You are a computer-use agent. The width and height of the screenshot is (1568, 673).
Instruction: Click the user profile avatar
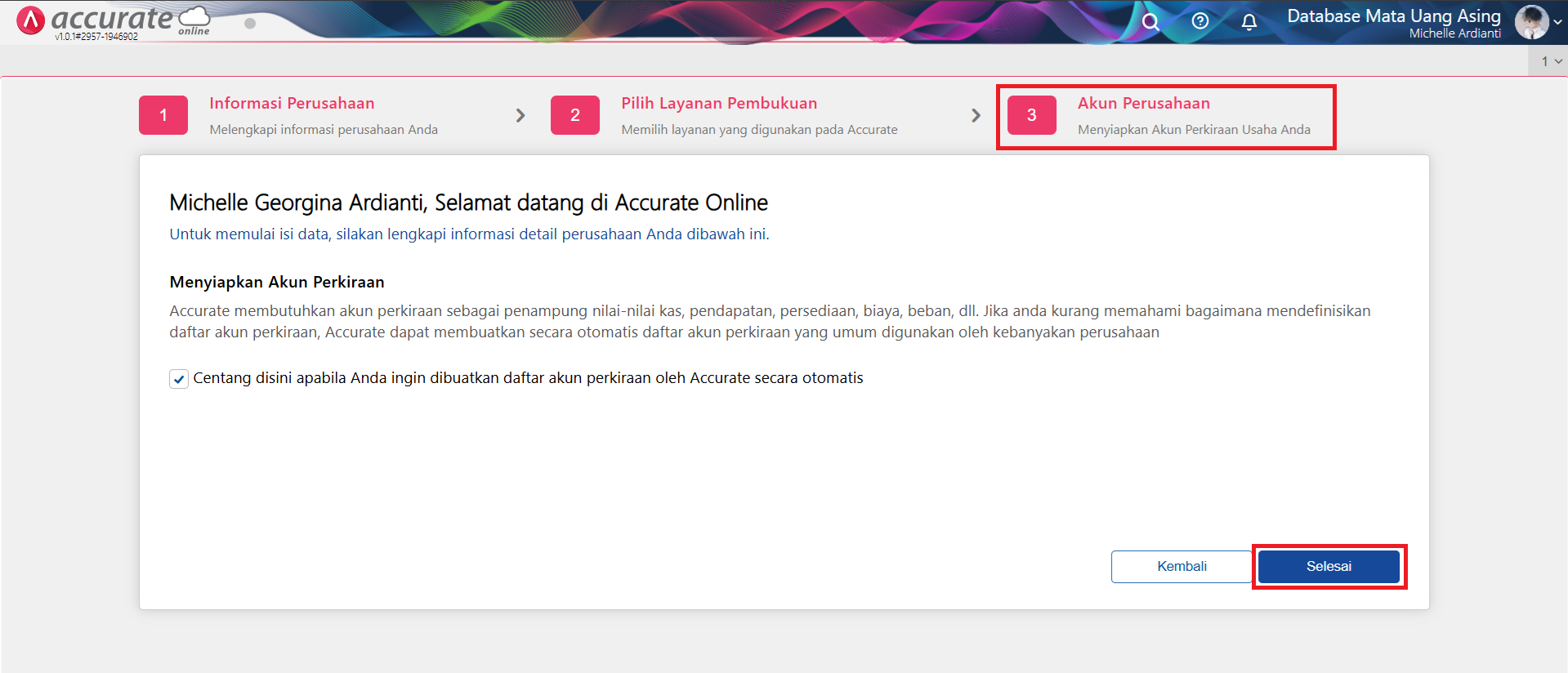[1531, 22]
